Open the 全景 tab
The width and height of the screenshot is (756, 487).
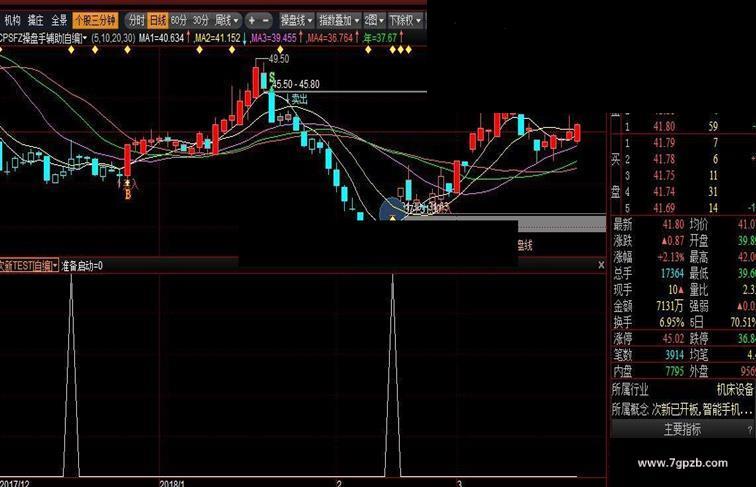(59, 21)
